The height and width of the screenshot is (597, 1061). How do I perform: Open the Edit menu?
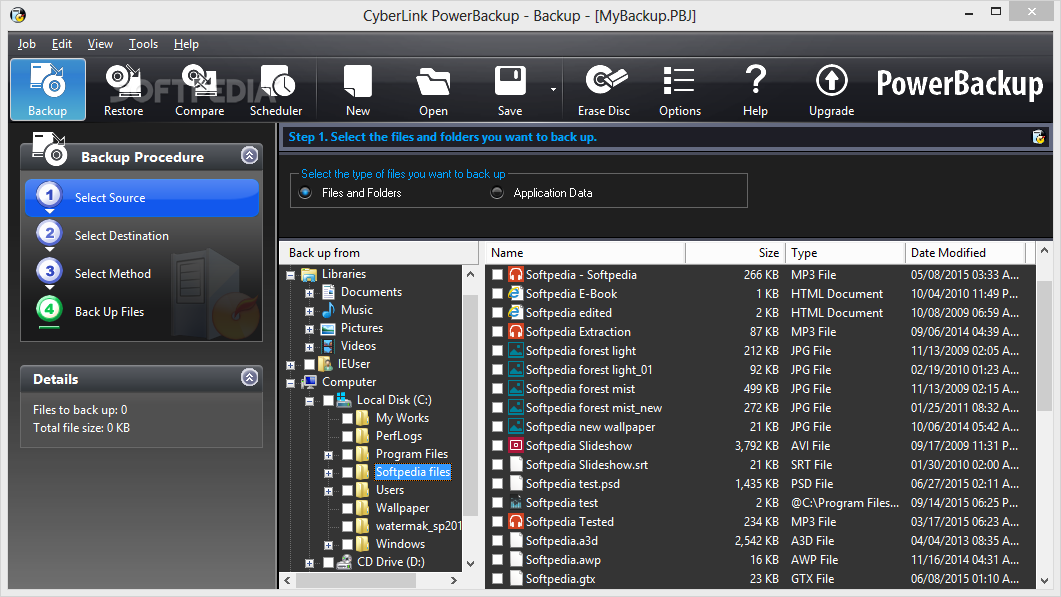62,44
